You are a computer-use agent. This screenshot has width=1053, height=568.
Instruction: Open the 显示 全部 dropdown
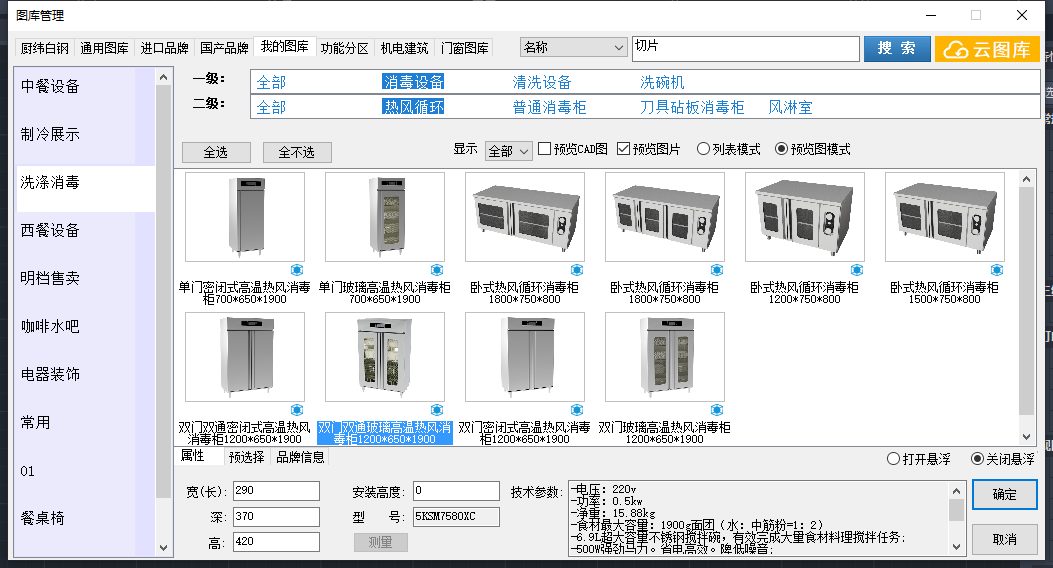pyautogui.click(x=508, y=151)
